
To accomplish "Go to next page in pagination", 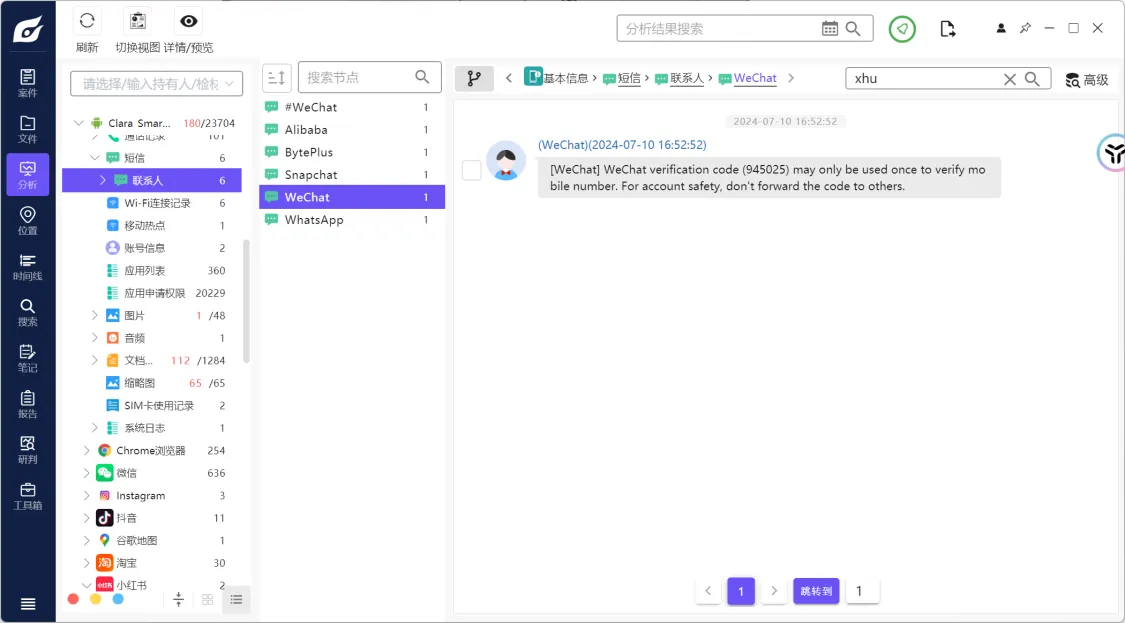I will [x=773, y=591].
